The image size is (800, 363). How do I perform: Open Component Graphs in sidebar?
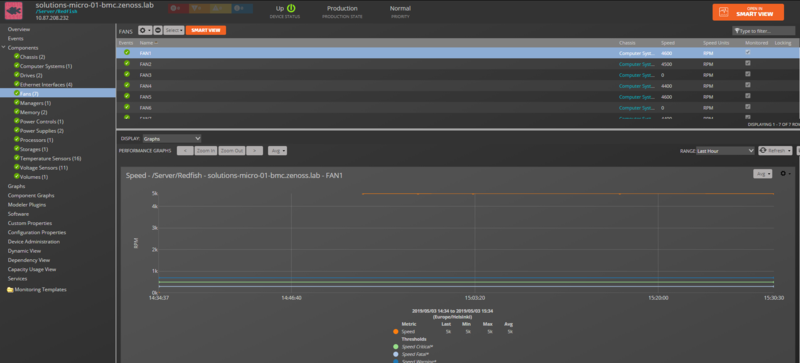31,196
